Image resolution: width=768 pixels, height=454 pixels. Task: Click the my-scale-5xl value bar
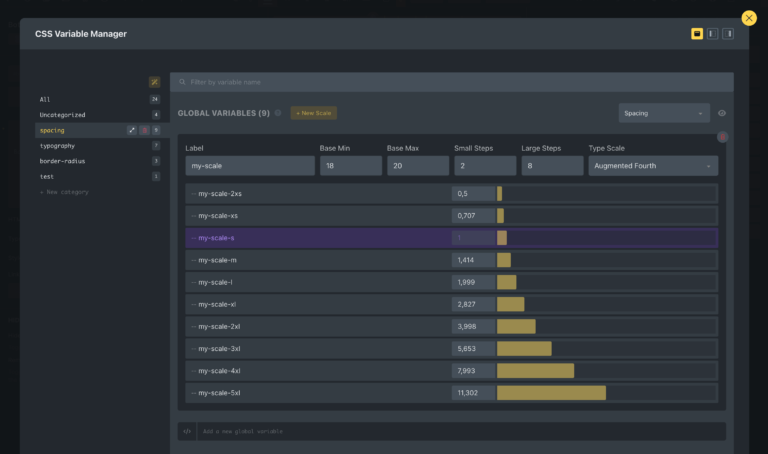(552, 393)
